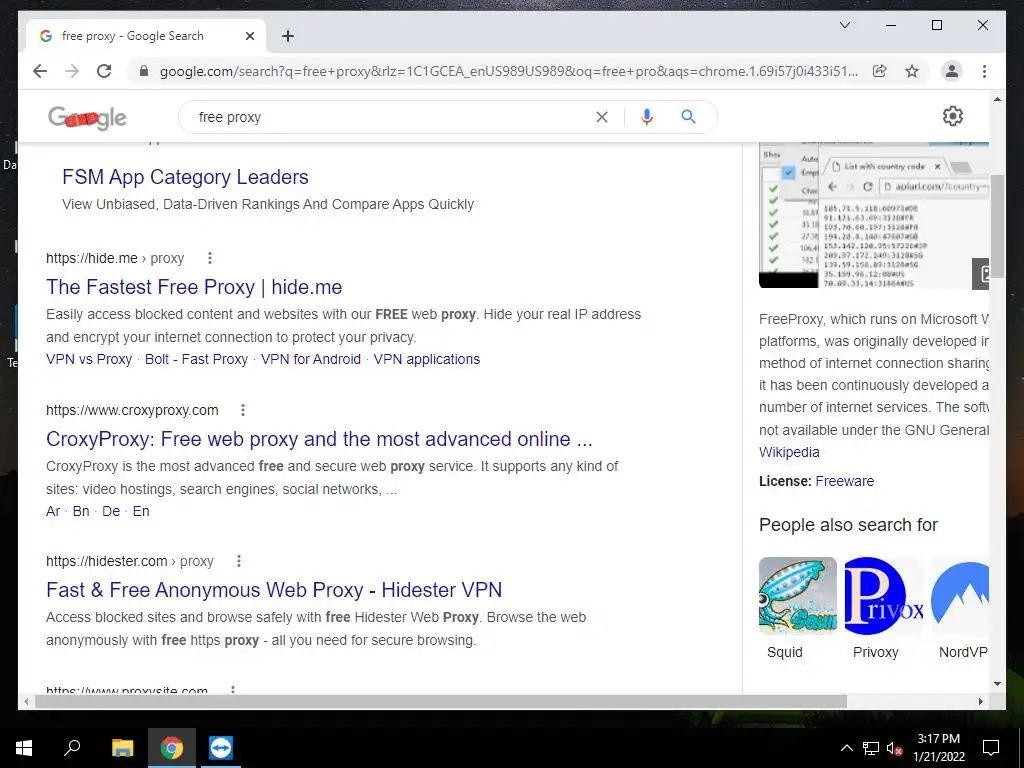This screenshot has width=1024, height=768.
Task: Select the 'En' language link under CroxyProxy
Action: [x=141, y=511]
